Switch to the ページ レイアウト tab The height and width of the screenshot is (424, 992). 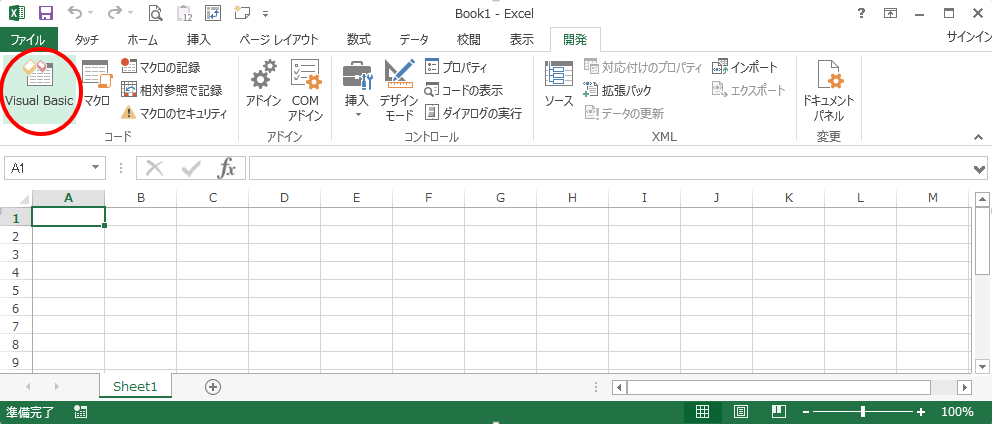pyautogui.click(x=278, y=39)
